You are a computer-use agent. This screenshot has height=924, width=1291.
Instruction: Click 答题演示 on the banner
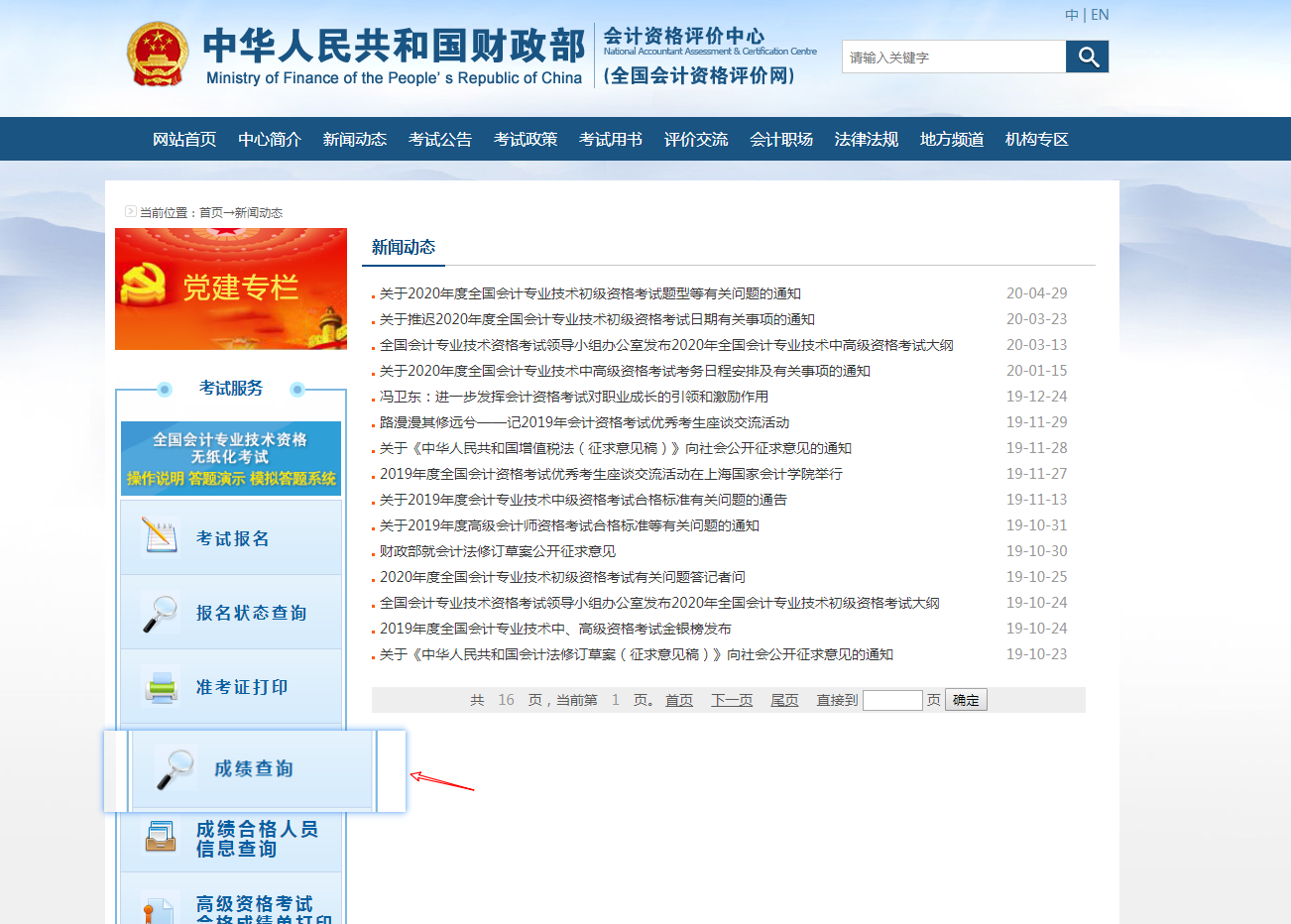[216, 478]
